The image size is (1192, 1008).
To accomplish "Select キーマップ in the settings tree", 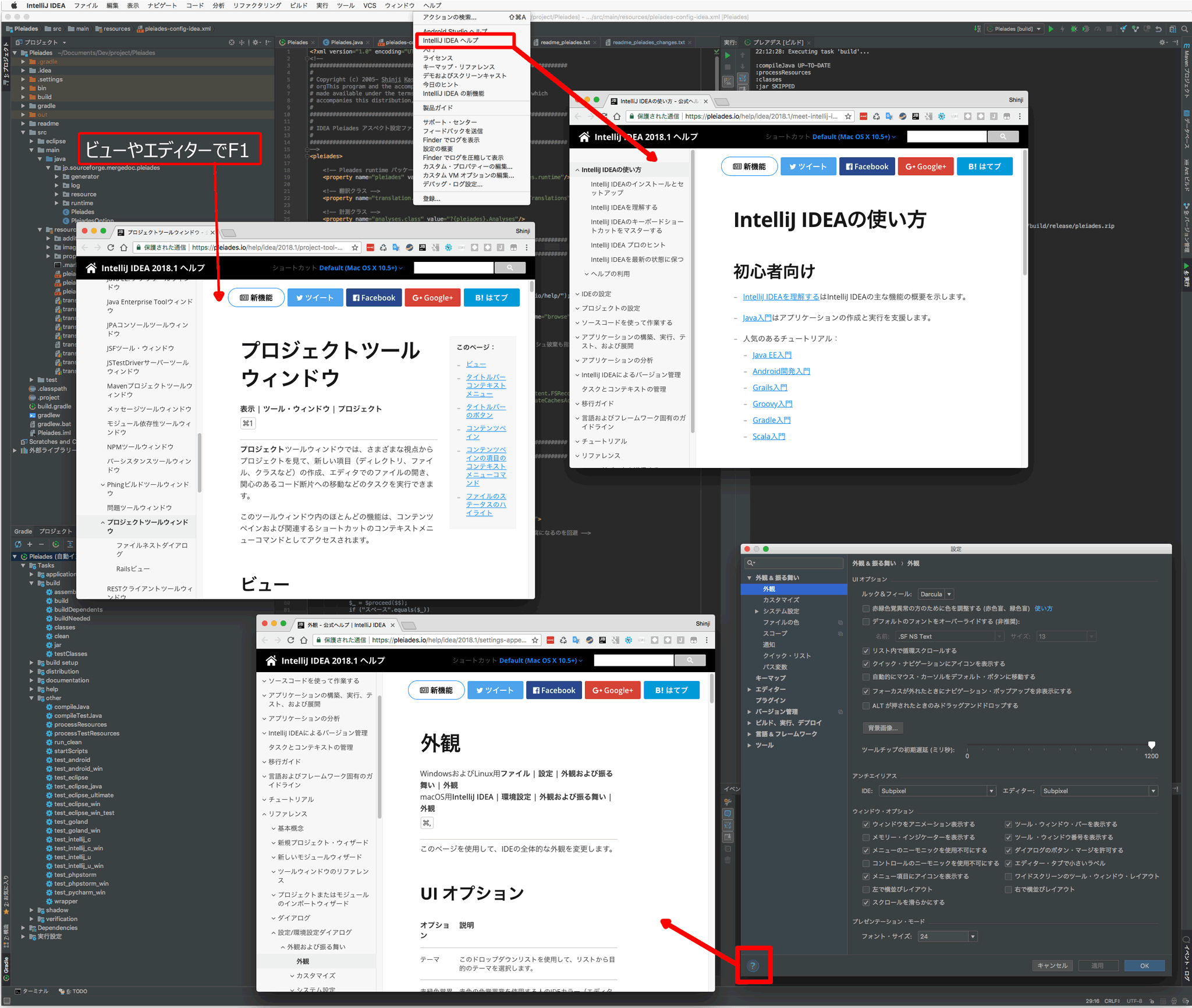I will [771, 678].
